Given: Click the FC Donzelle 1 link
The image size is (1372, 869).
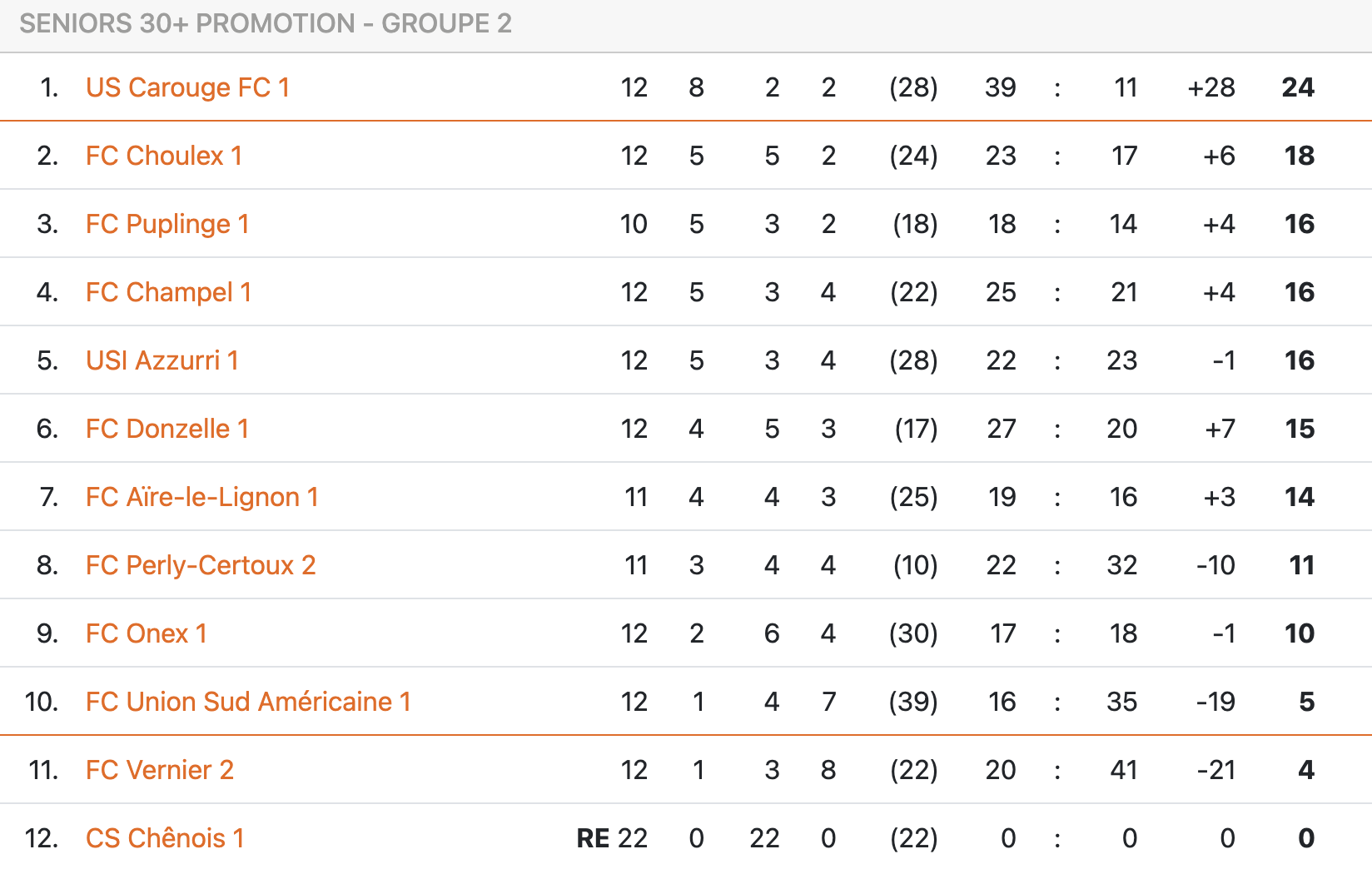Looking at the screenshot, I should point(167,429).
